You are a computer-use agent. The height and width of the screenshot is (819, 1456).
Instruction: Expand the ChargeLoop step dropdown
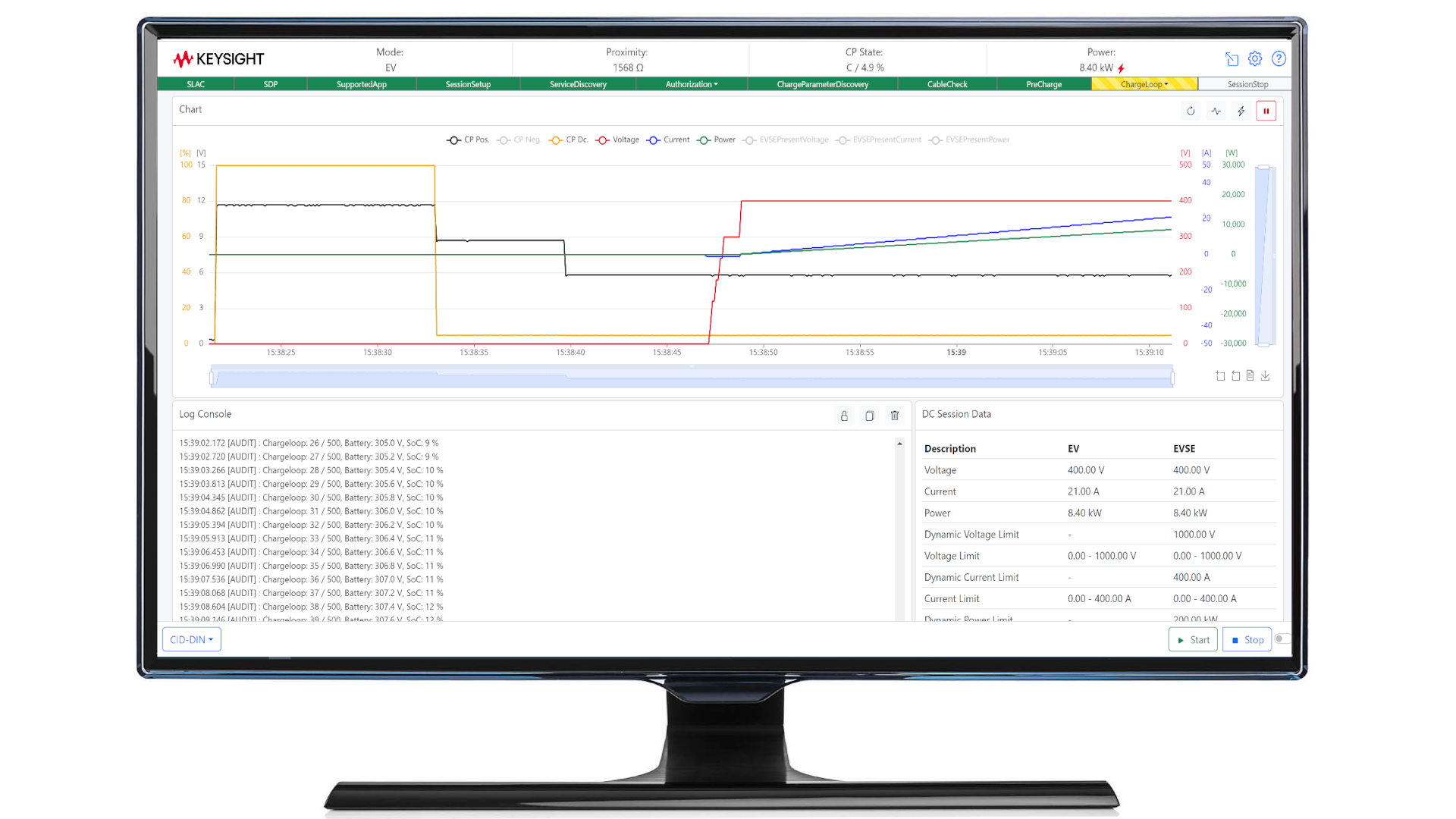coord(1144,84)
